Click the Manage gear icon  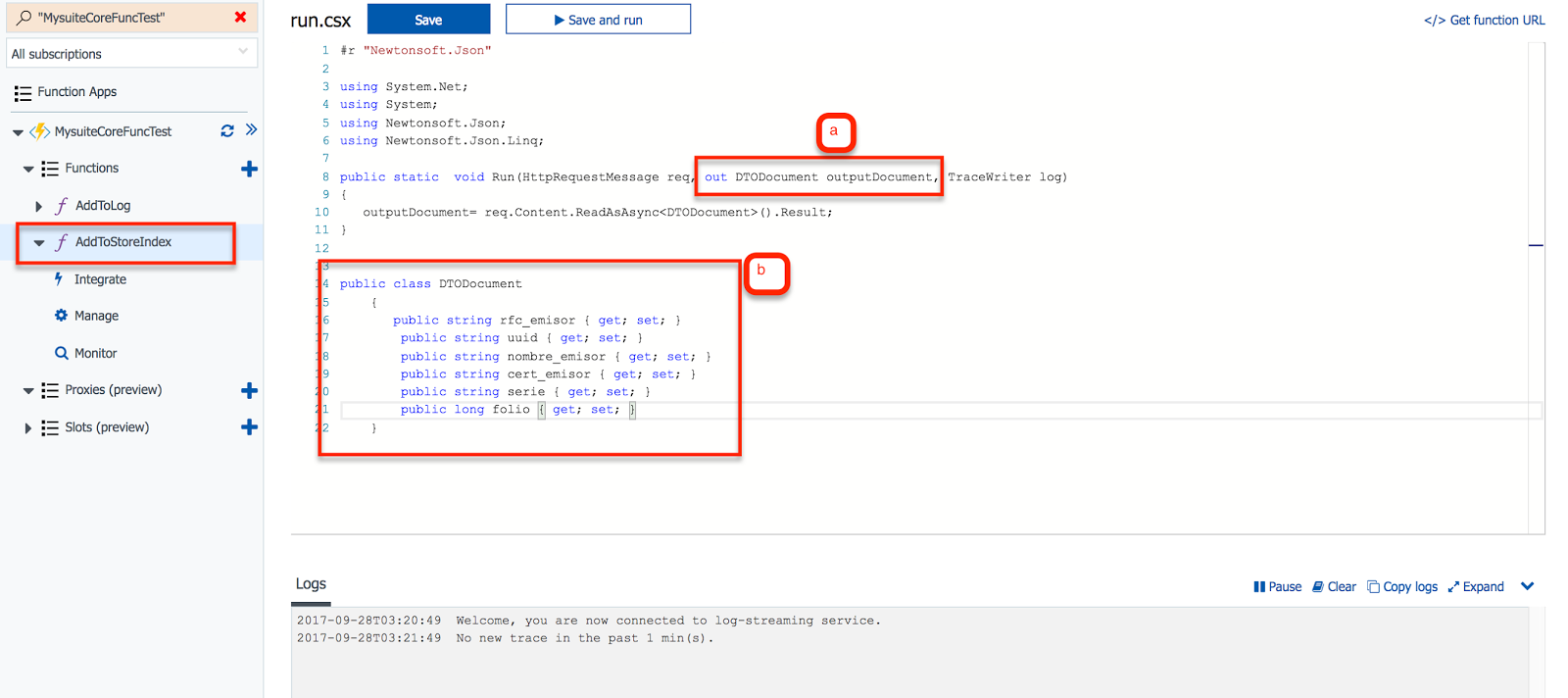pyautogui.click(x=61, y=316)
